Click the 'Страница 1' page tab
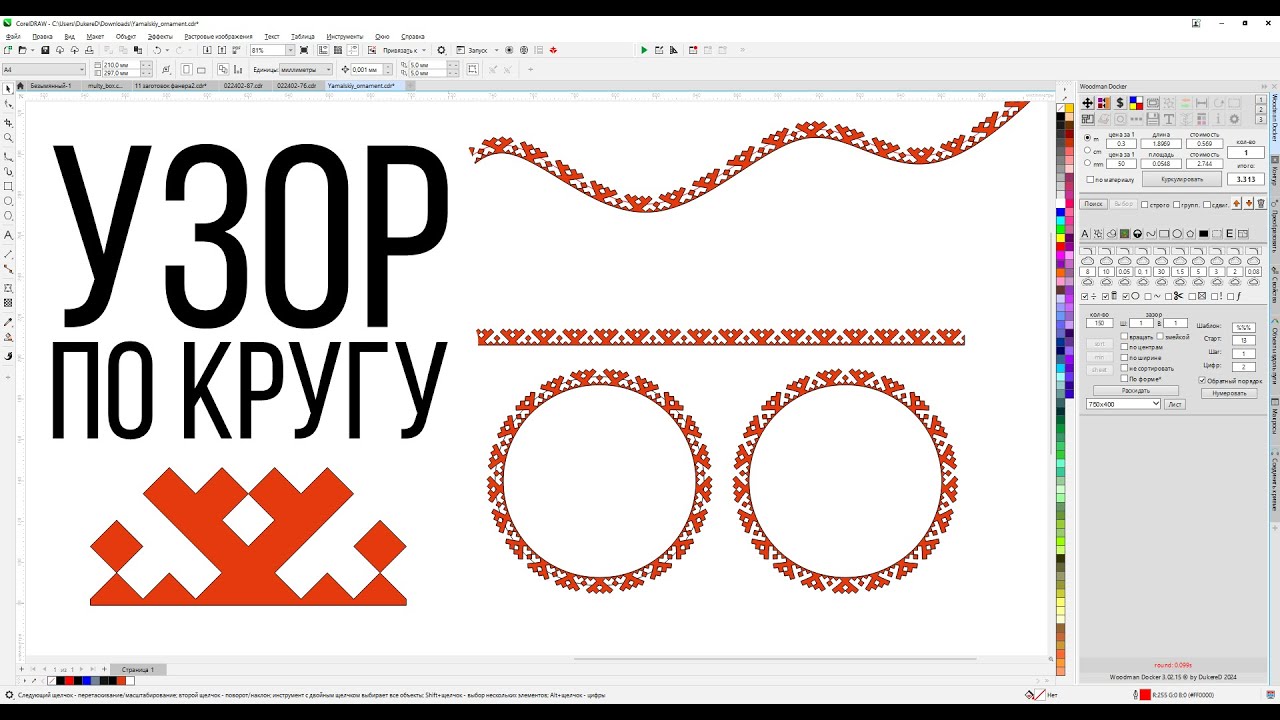The width and height of the screenshot is (1280, 720). click(138, 669)
